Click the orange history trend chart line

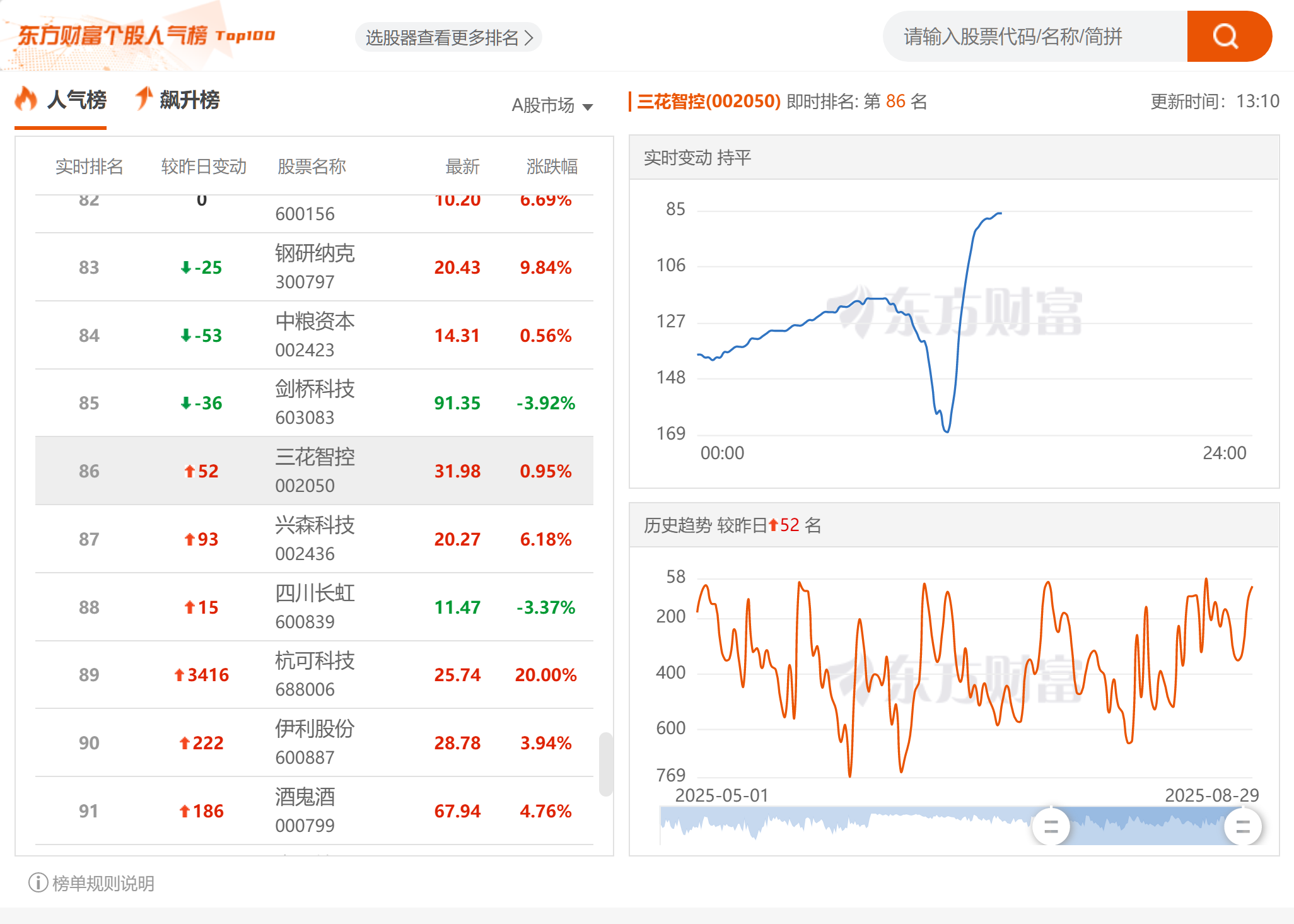[974, 677]
